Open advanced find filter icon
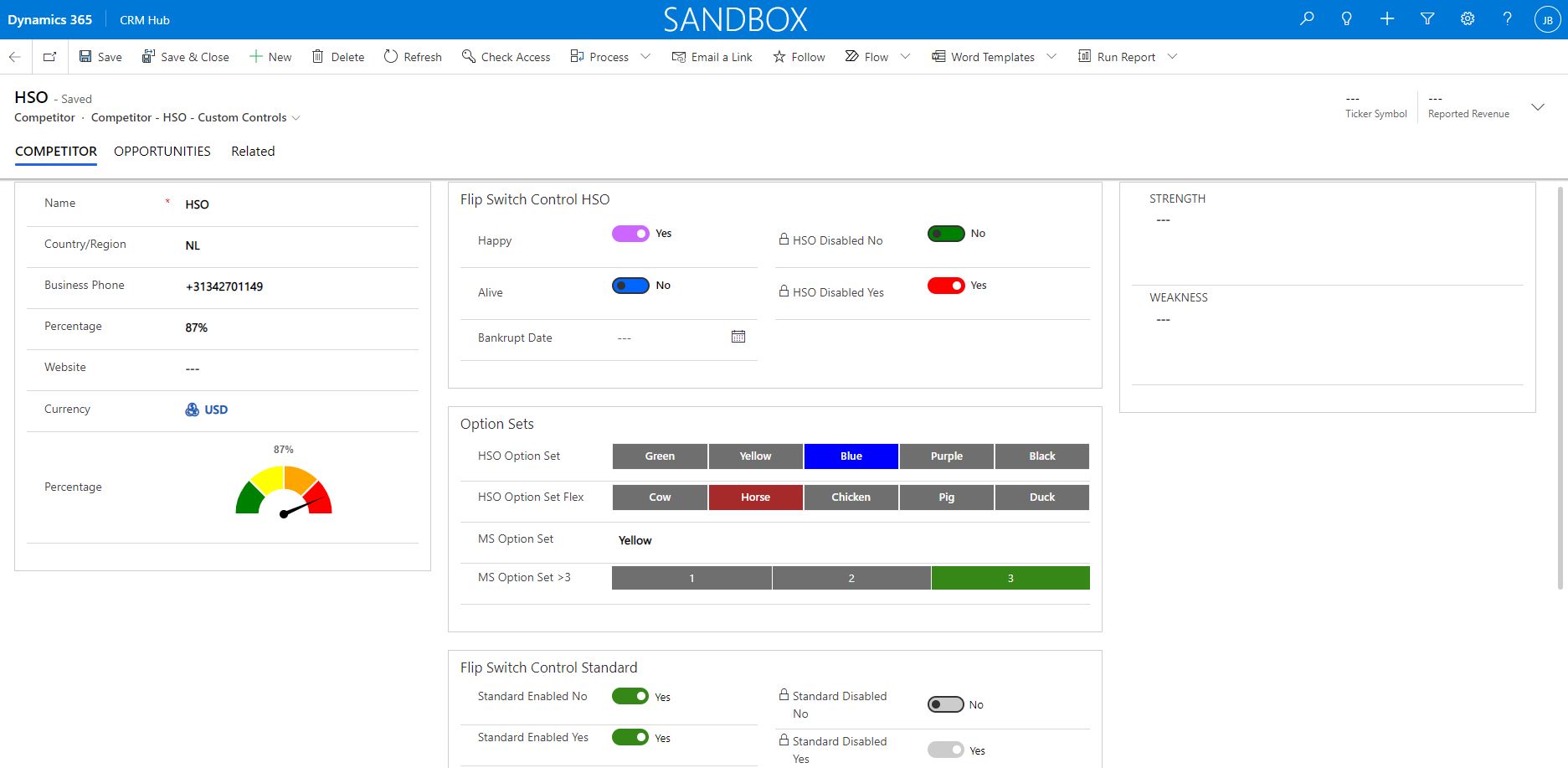 click(1427, 18)
